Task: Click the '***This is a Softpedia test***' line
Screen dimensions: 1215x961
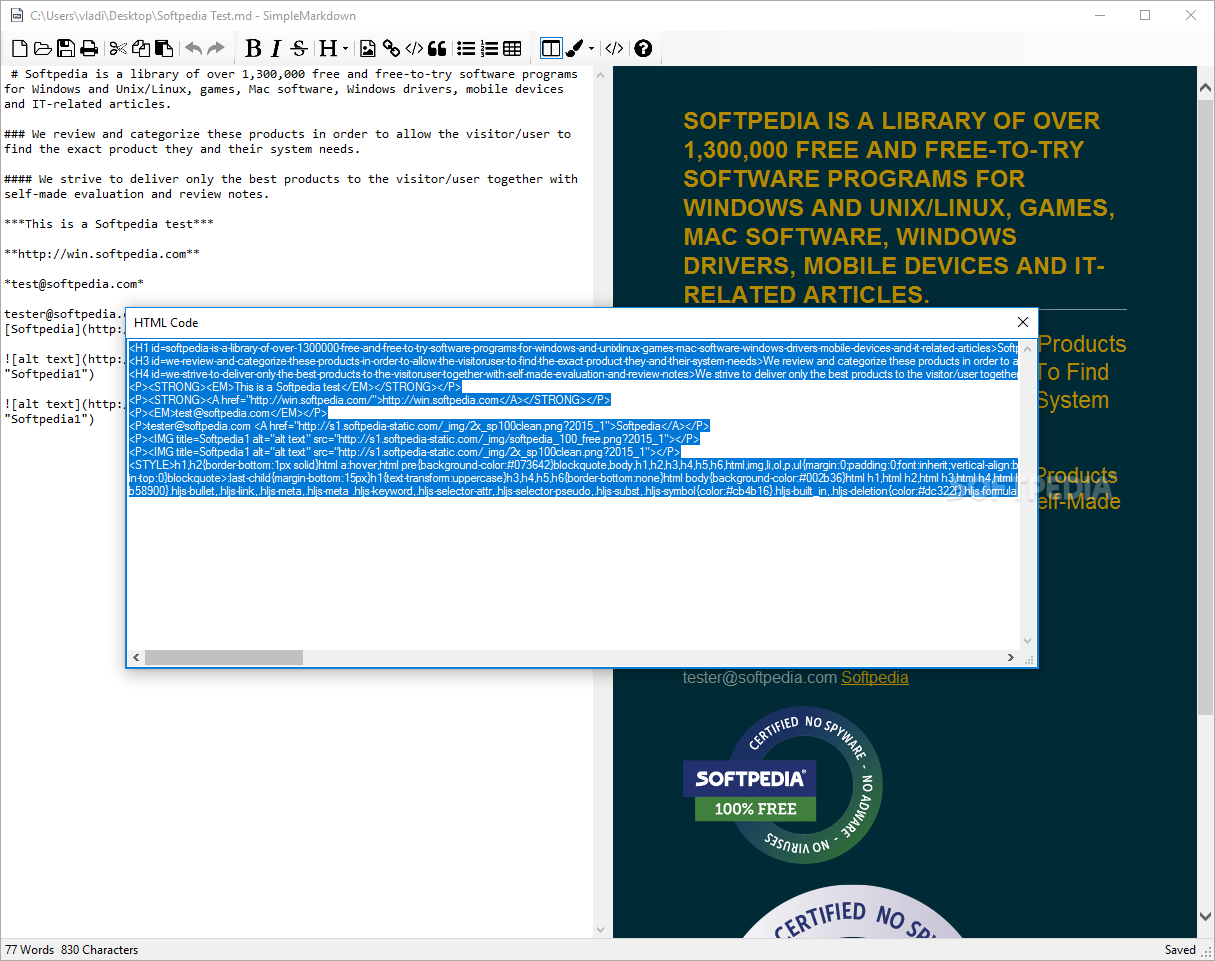Action: 109,224
